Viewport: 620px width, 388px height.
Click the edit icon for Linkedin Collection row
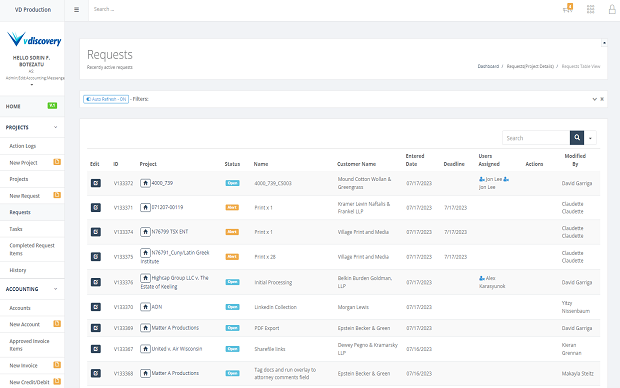point(96,307)
